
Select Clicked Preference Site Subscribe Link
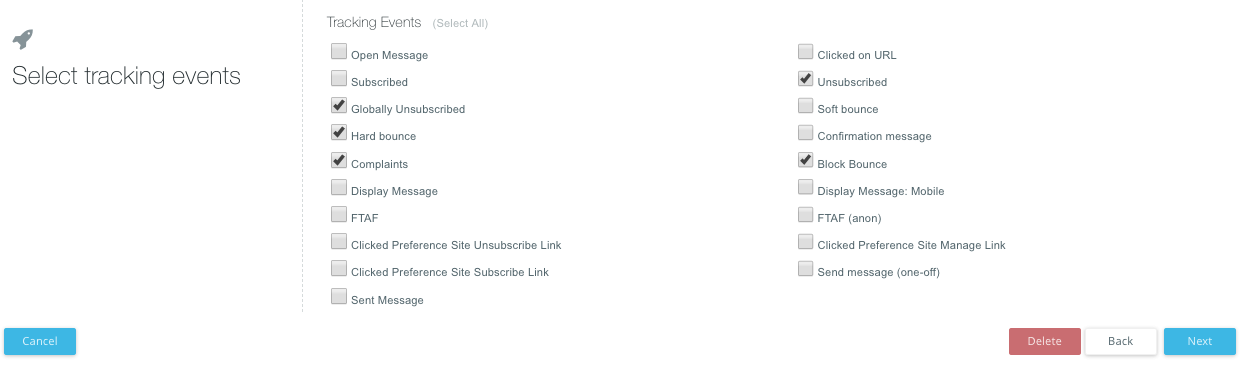coord(339,269)
